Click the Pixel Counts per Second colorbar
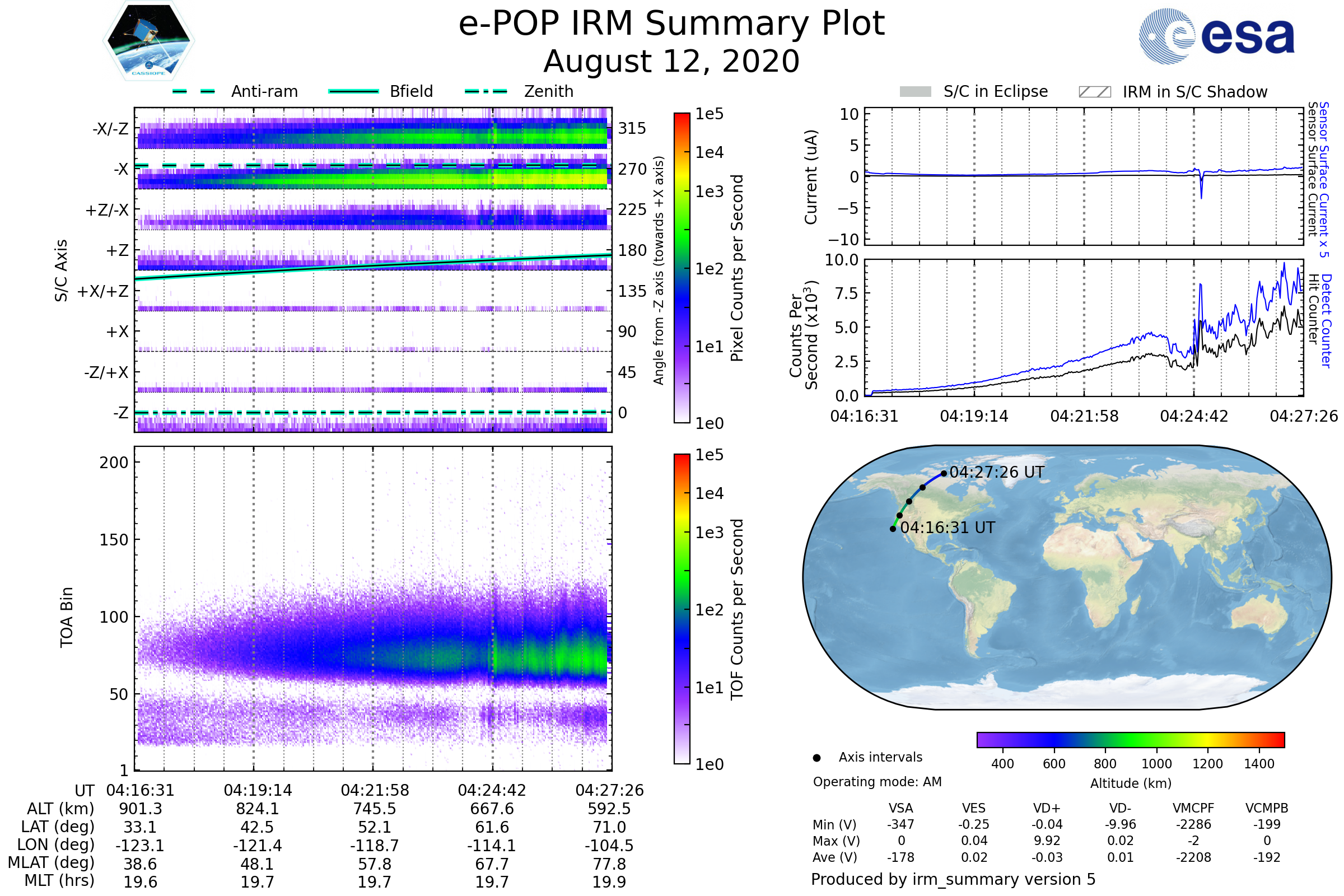Screen dimensions: 1344x896 (682, 268)
